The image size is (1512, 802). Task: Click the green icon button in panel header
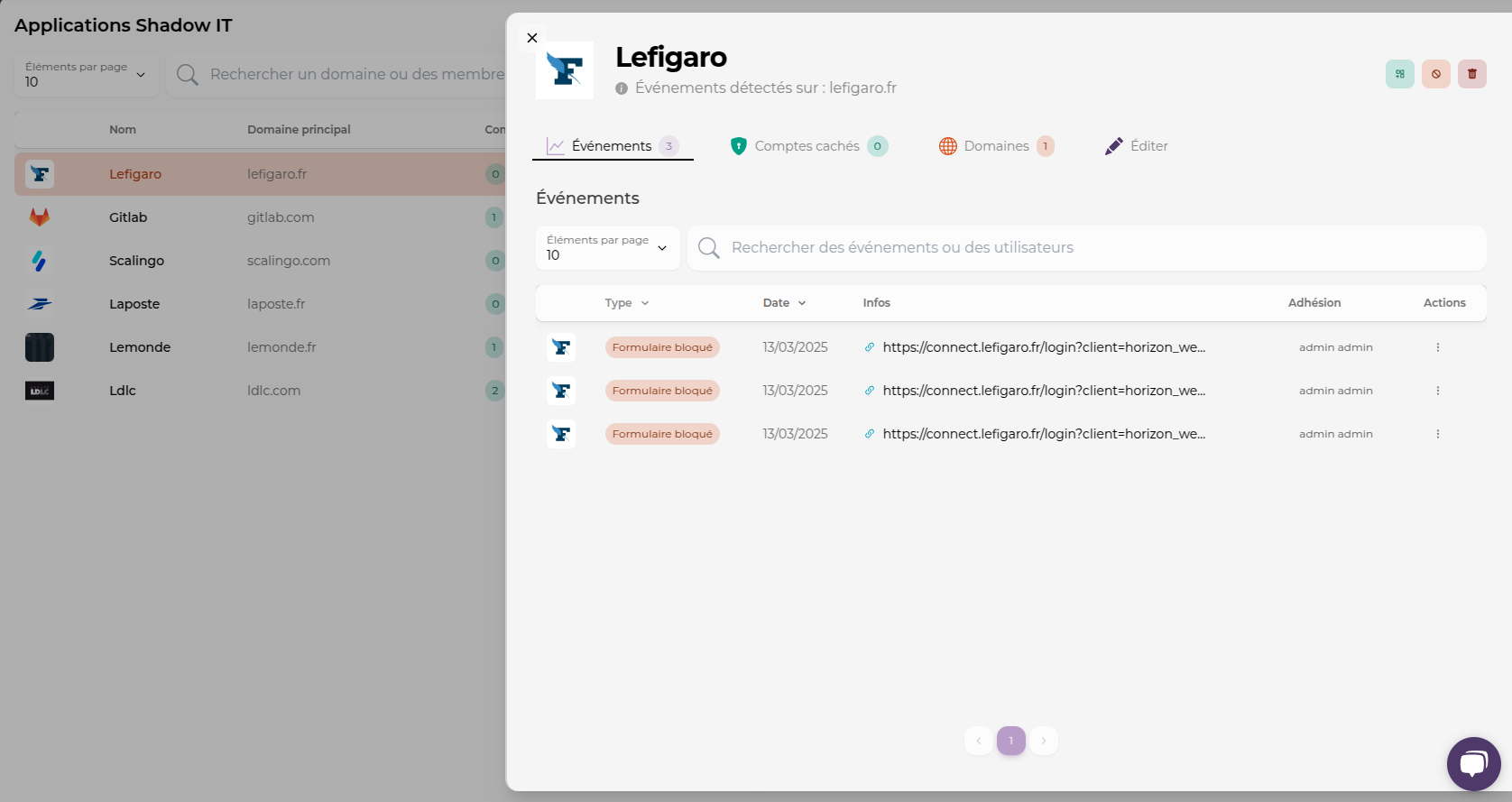coord(1399,74)
